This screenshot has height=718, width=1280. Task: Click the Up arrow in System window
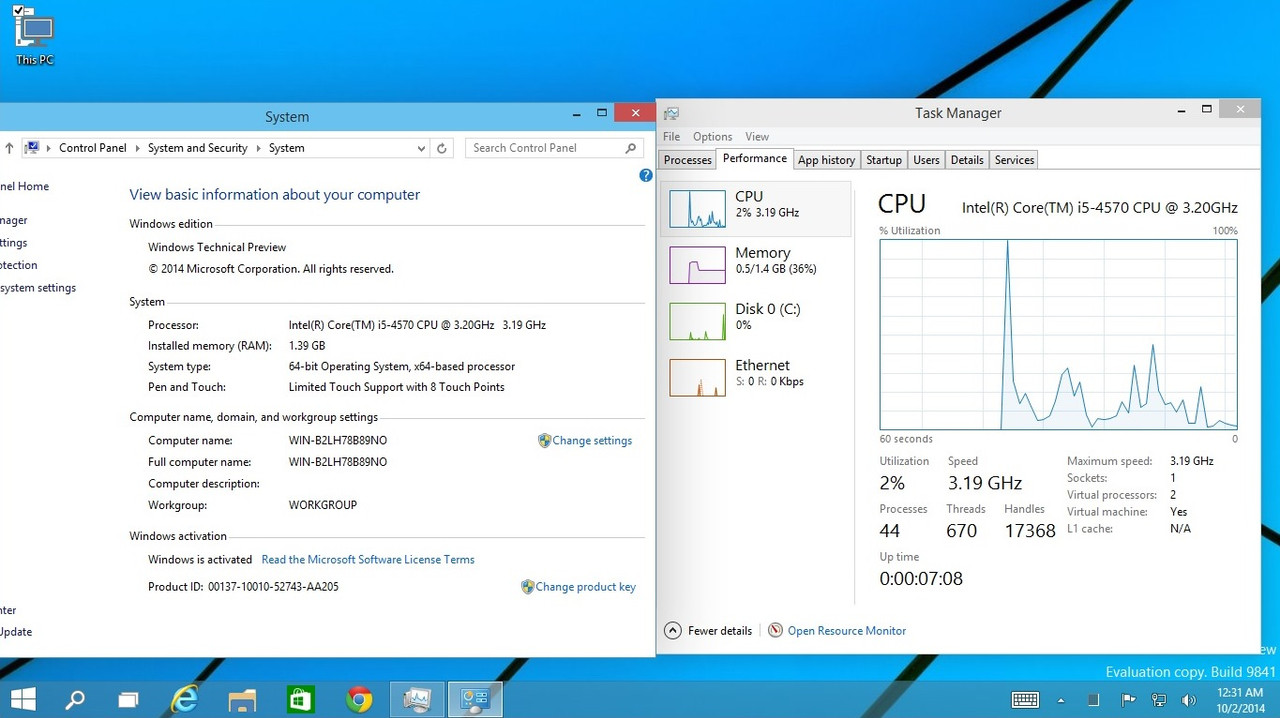[x=9, y=148]
